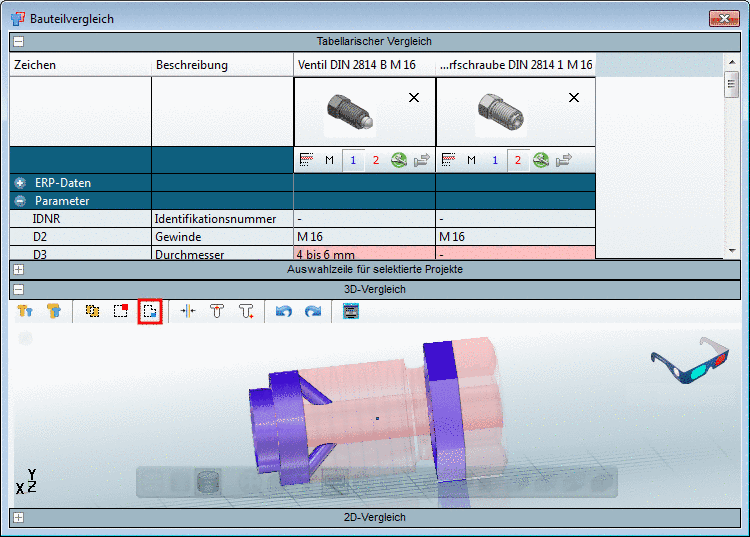
Task: Click the Identifikationsnummer description cell
Action: [222, 219]
